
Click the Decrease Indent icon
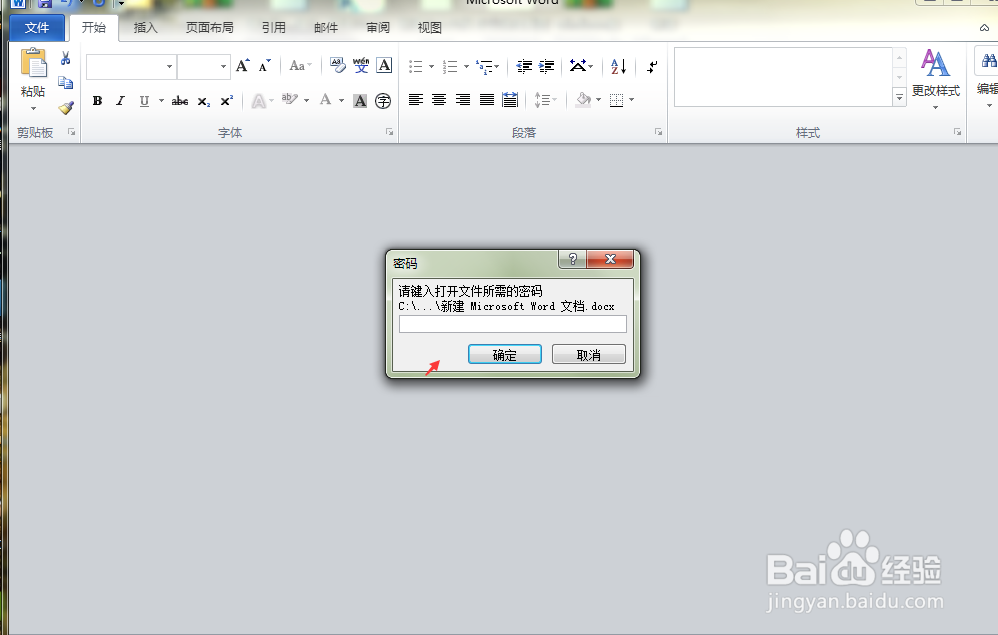[524, 66]
